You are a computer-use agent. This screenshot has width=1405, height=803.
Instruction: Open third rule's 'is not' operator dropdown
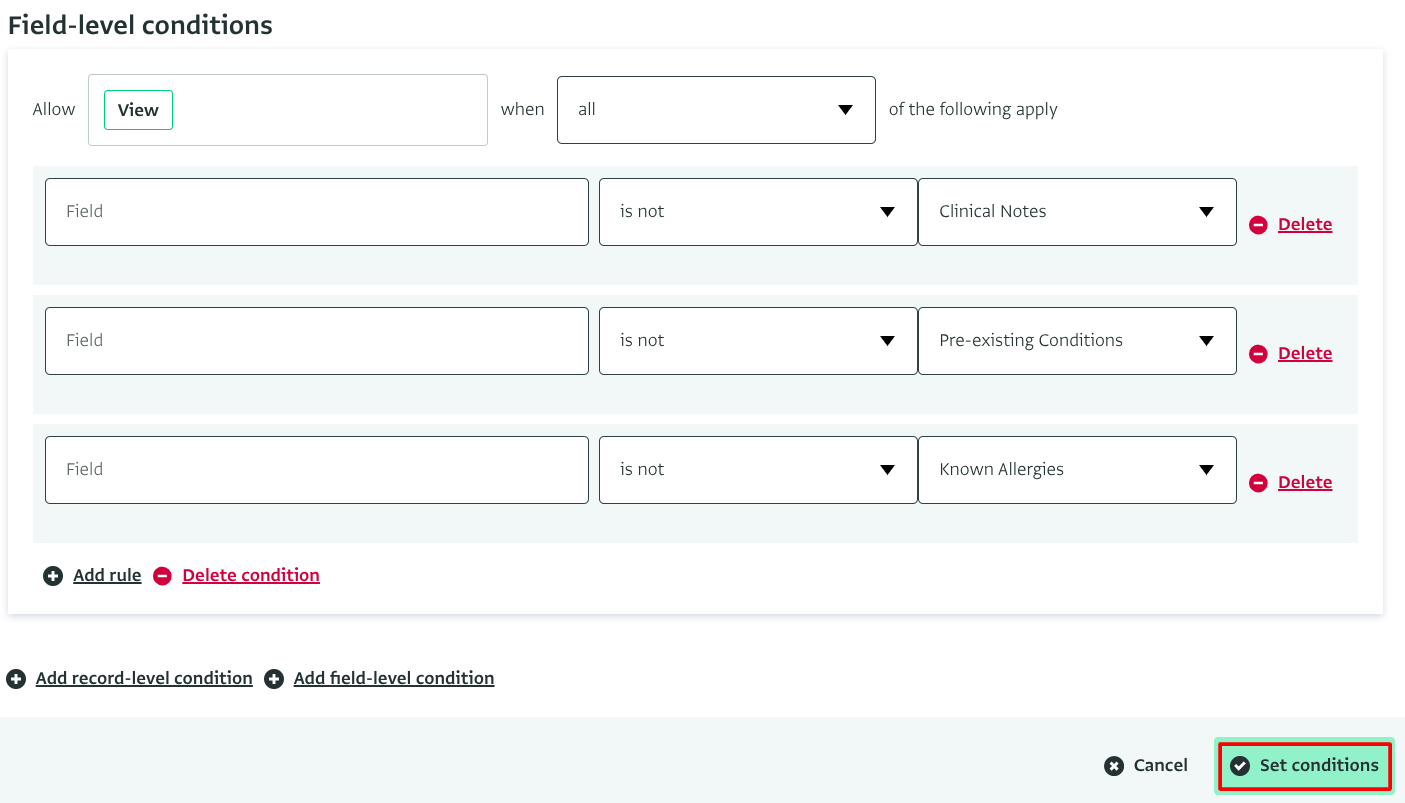click(x=757, y=470)
